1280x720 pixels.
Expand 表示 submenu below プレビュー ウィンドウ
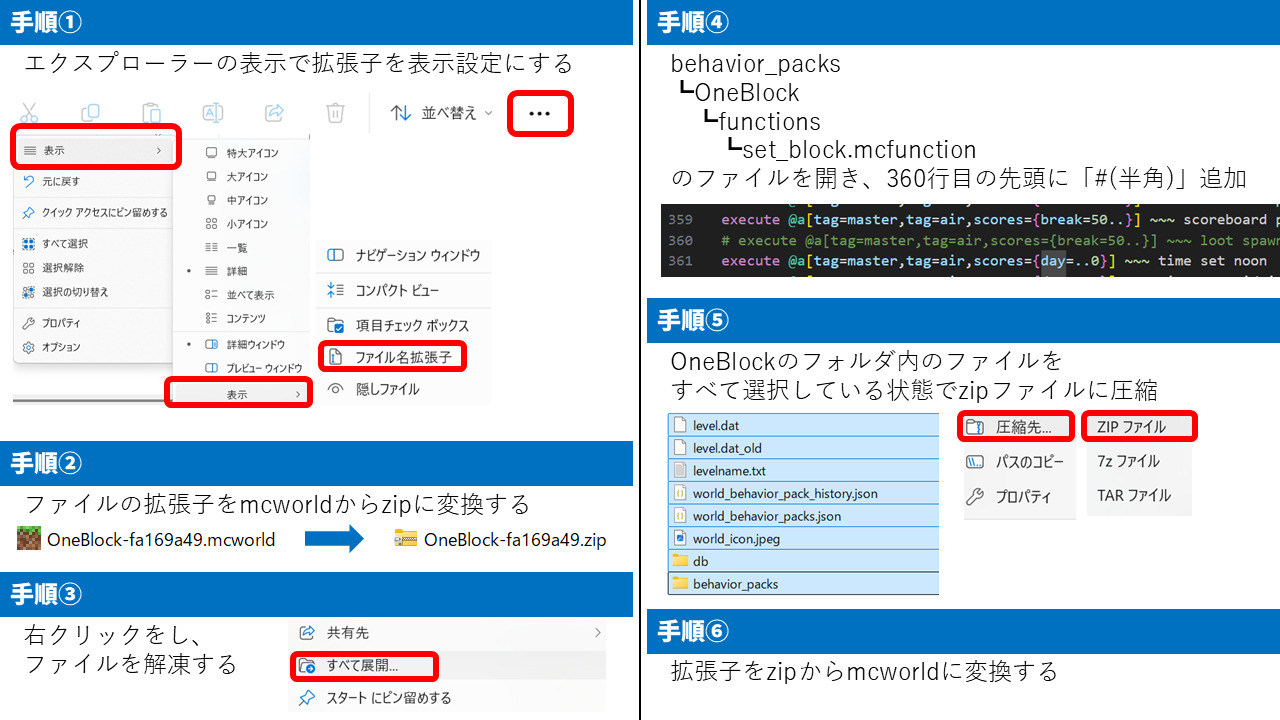[238, 394]
